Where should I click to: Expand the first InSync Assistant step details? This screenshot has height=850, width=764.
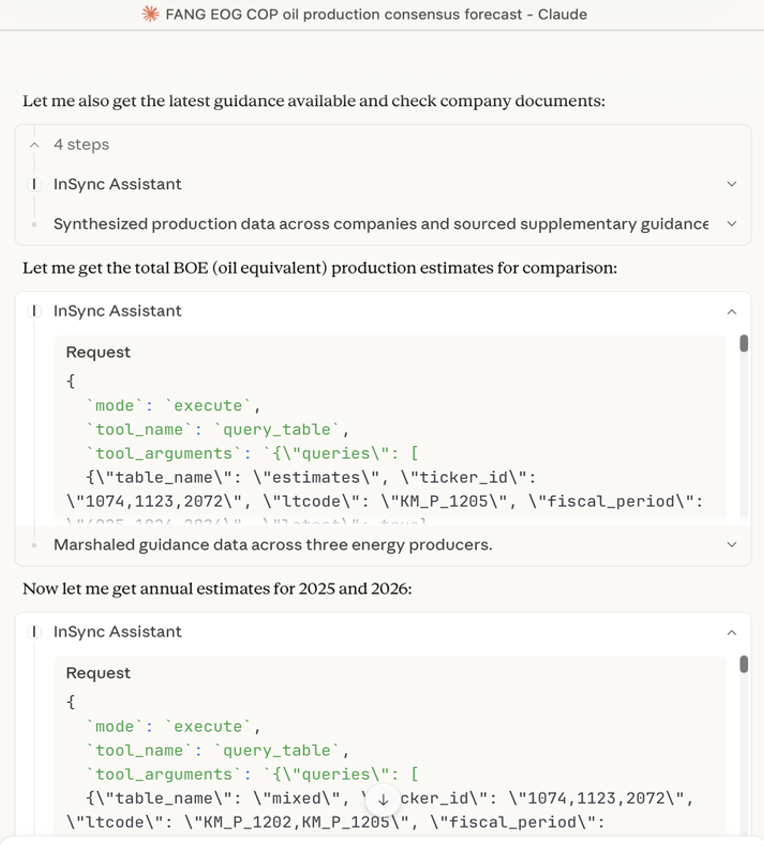click(731, 184)
